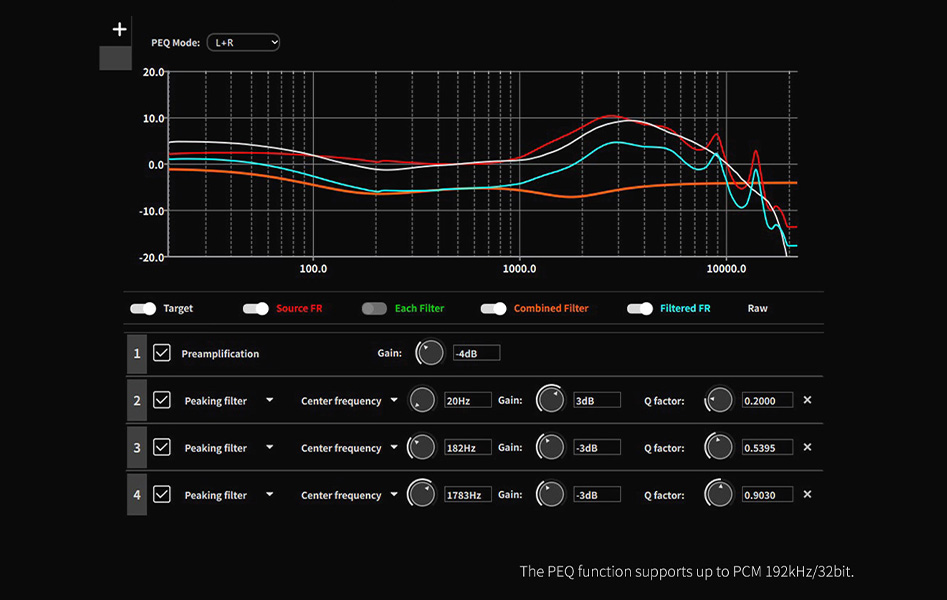Image resolution: width=947 pixels, height=600 pixels.
Task: Click the gray square icon below the plus
Action: click(x=115, y=58)
